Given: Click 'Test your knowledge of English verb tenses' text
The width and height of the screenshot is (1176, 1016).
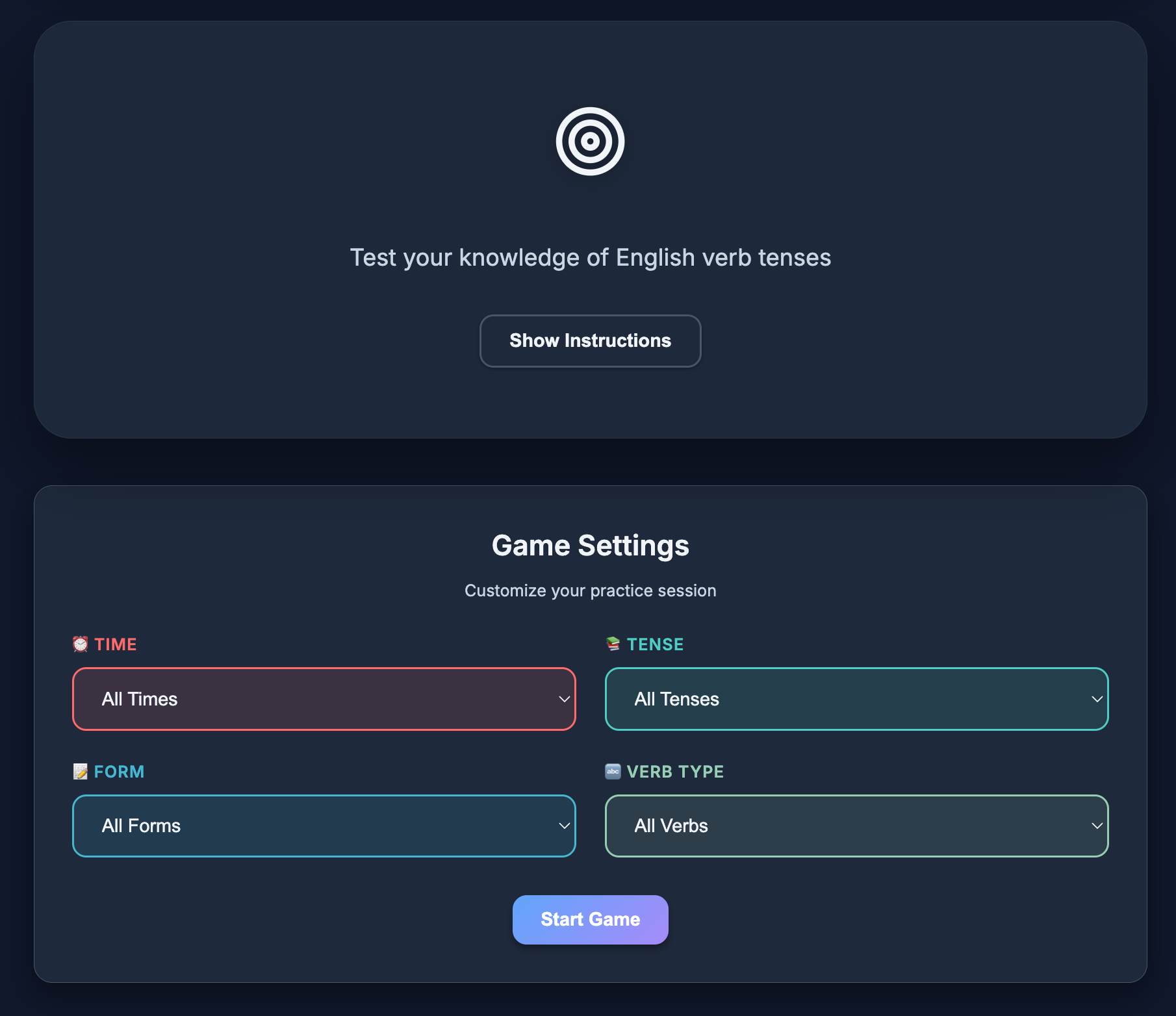Looking at the screenshot, I should pos(590,258).
